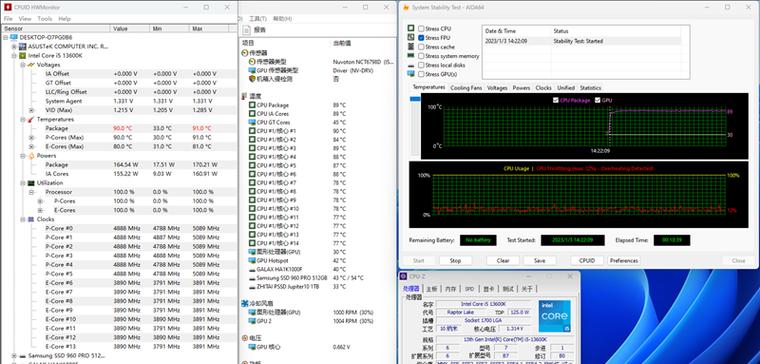The width and height of the screenshot is (760, 364).
Task: Click the Package 90.0 °C value
Action: [x=123, y=128]
